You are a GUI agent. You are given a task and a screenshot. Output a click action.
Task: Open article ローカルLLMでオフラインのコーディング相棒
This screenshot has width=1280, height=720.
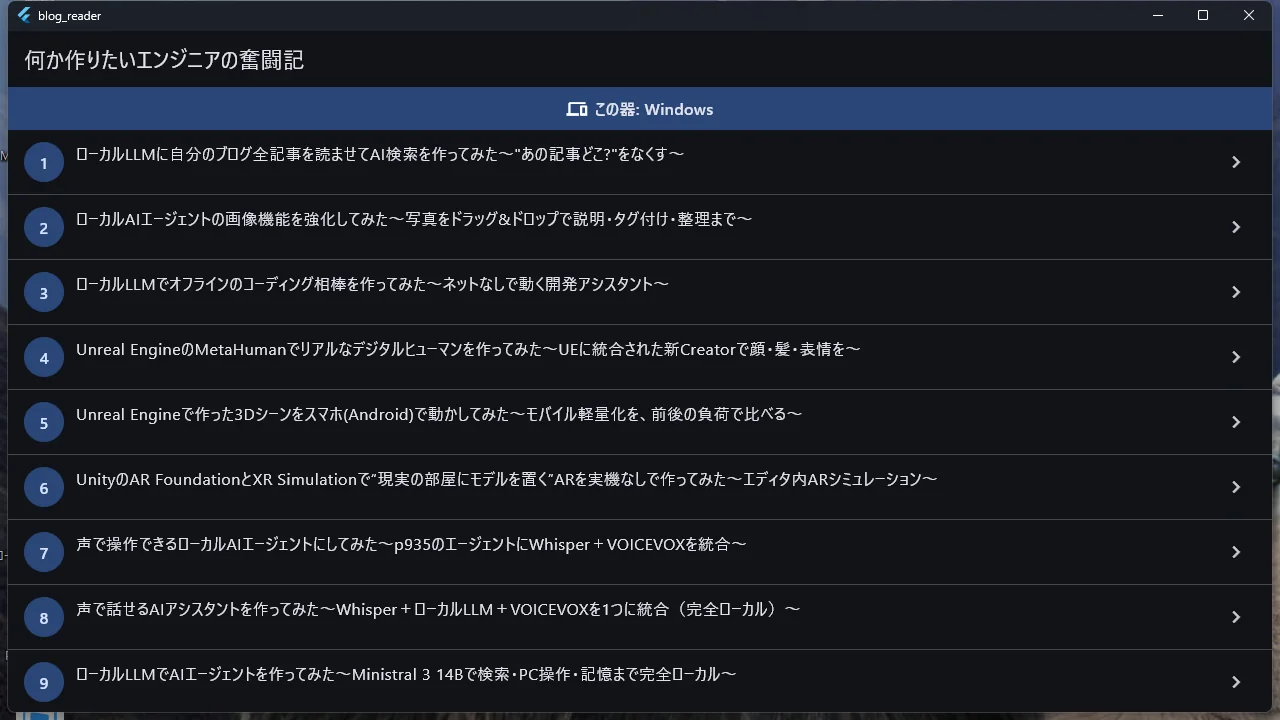640,292
